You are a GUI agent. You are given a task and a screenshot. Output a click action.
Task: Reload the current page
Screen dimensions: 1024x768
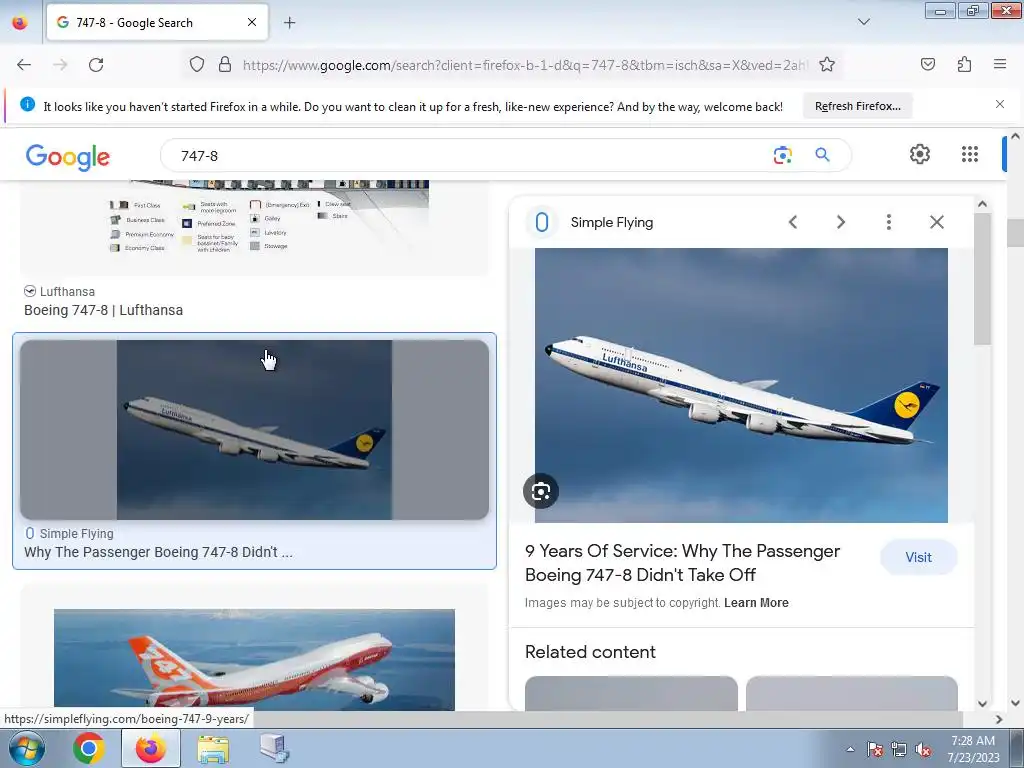[x=96, y=65]
